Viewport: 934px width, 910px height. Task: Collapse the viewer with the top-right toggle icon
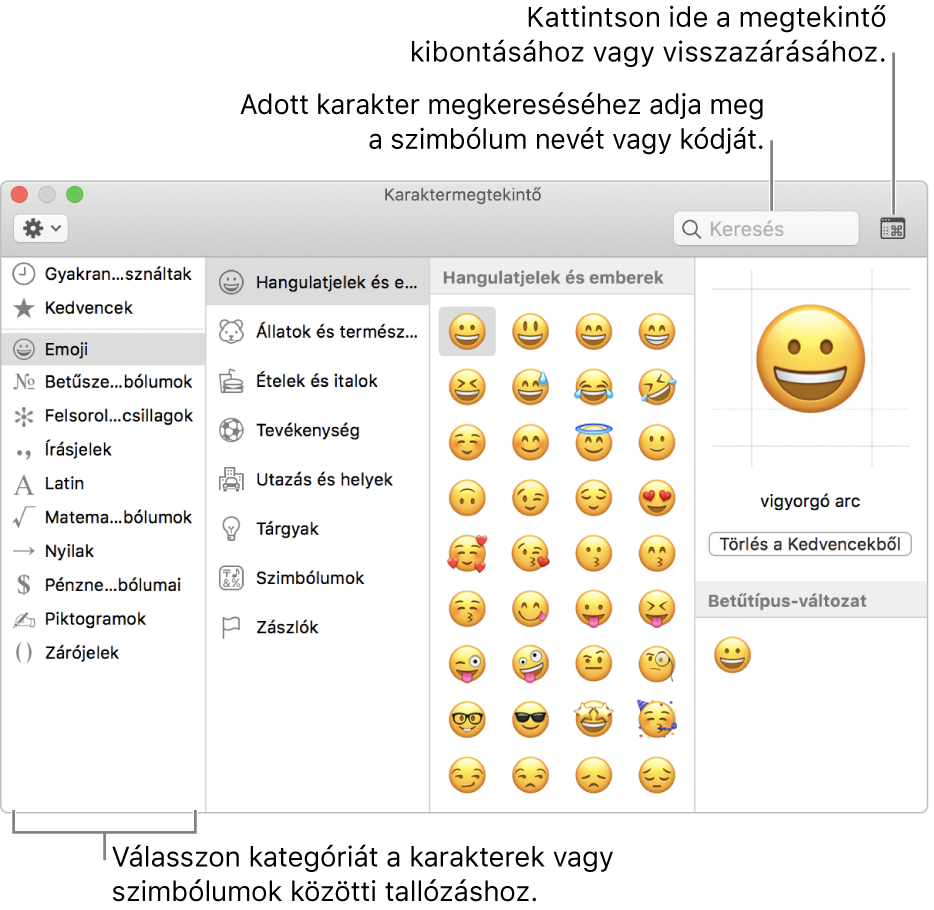pyautogui.click(x=892, y=229)
